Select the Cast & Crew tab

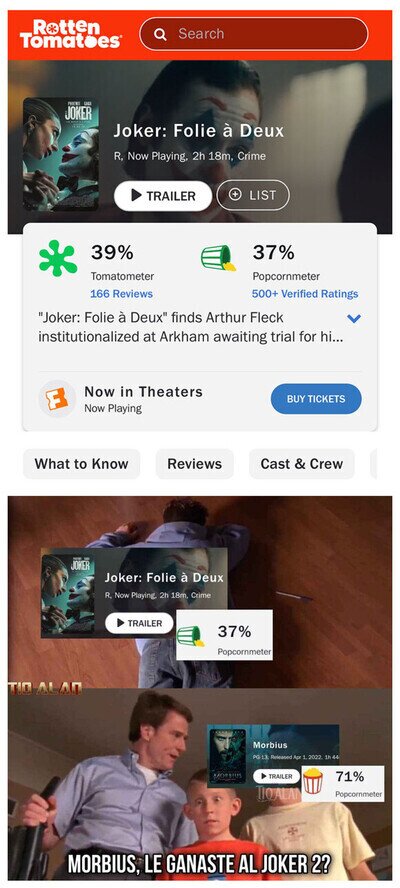[x=301, y=464]
